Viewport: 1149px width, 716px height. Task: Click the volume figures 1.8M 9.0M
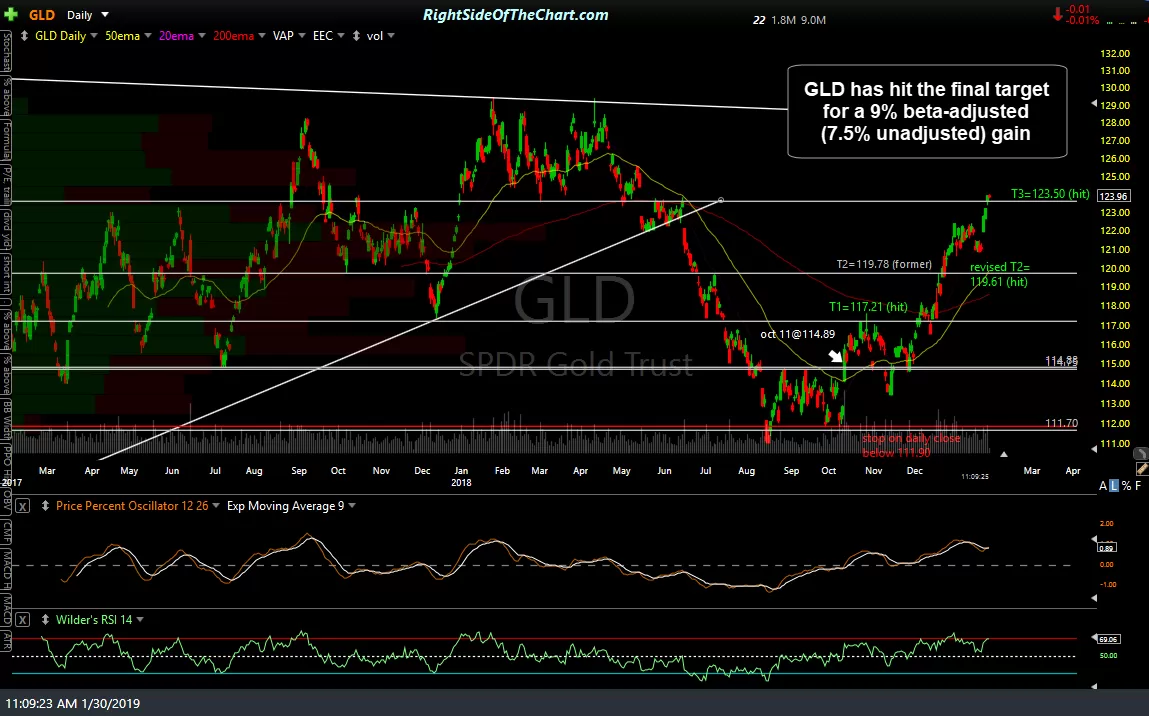tap(799, 21)
